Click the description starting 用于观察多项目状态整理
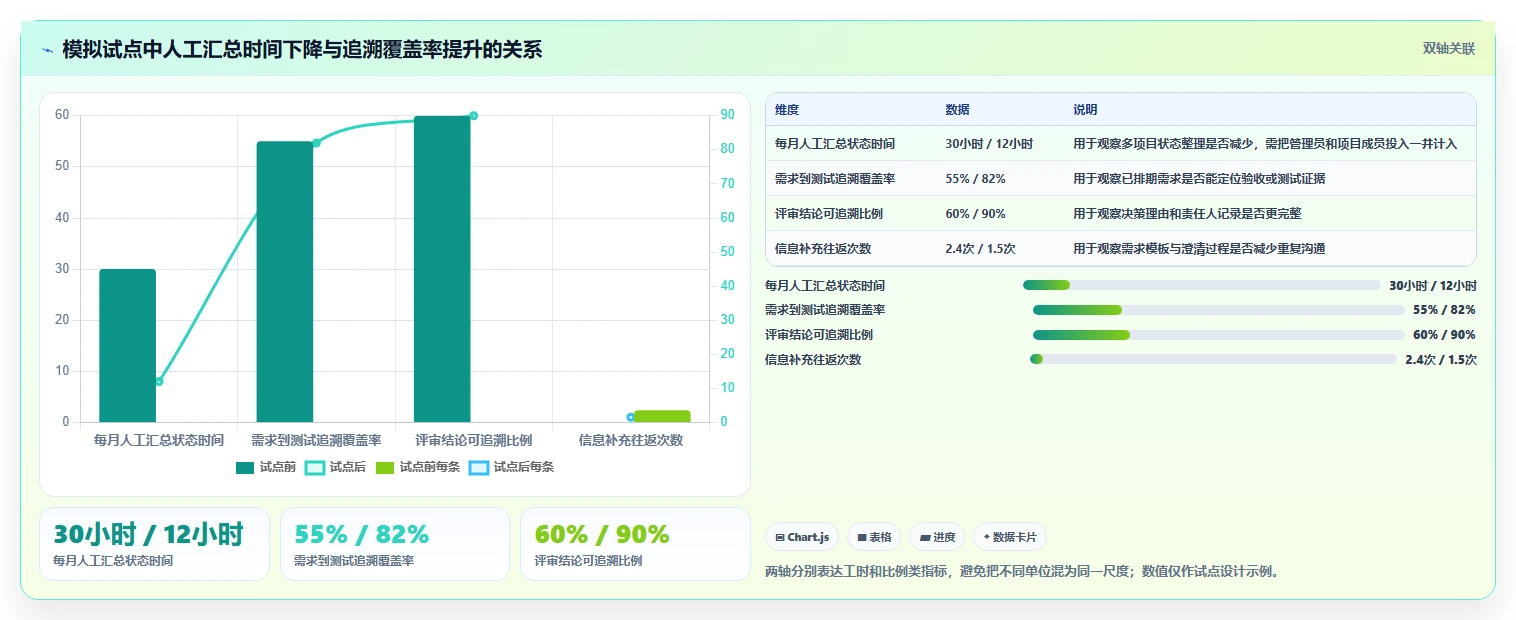Screen dimensions: 1516x620 point(1265,144)
